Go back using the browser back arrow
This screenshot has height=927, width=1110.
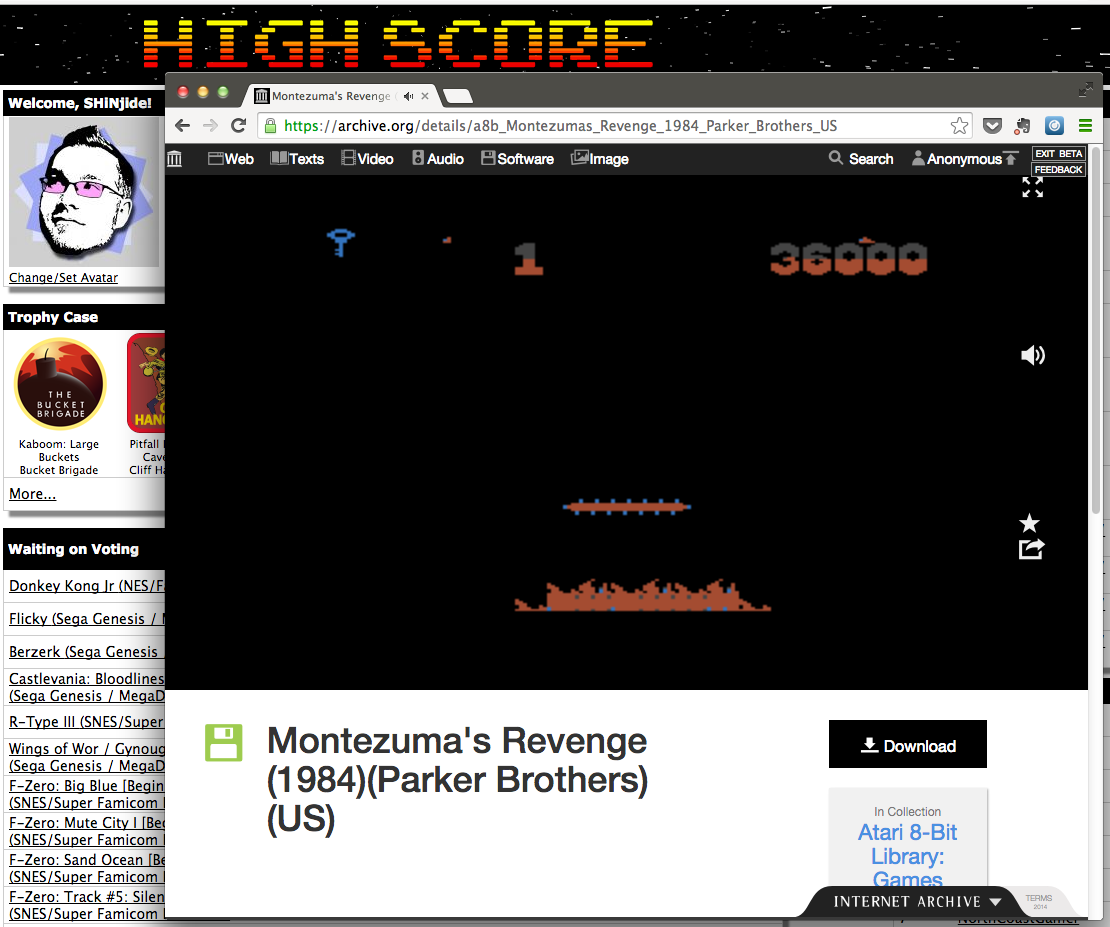[182, 126]
